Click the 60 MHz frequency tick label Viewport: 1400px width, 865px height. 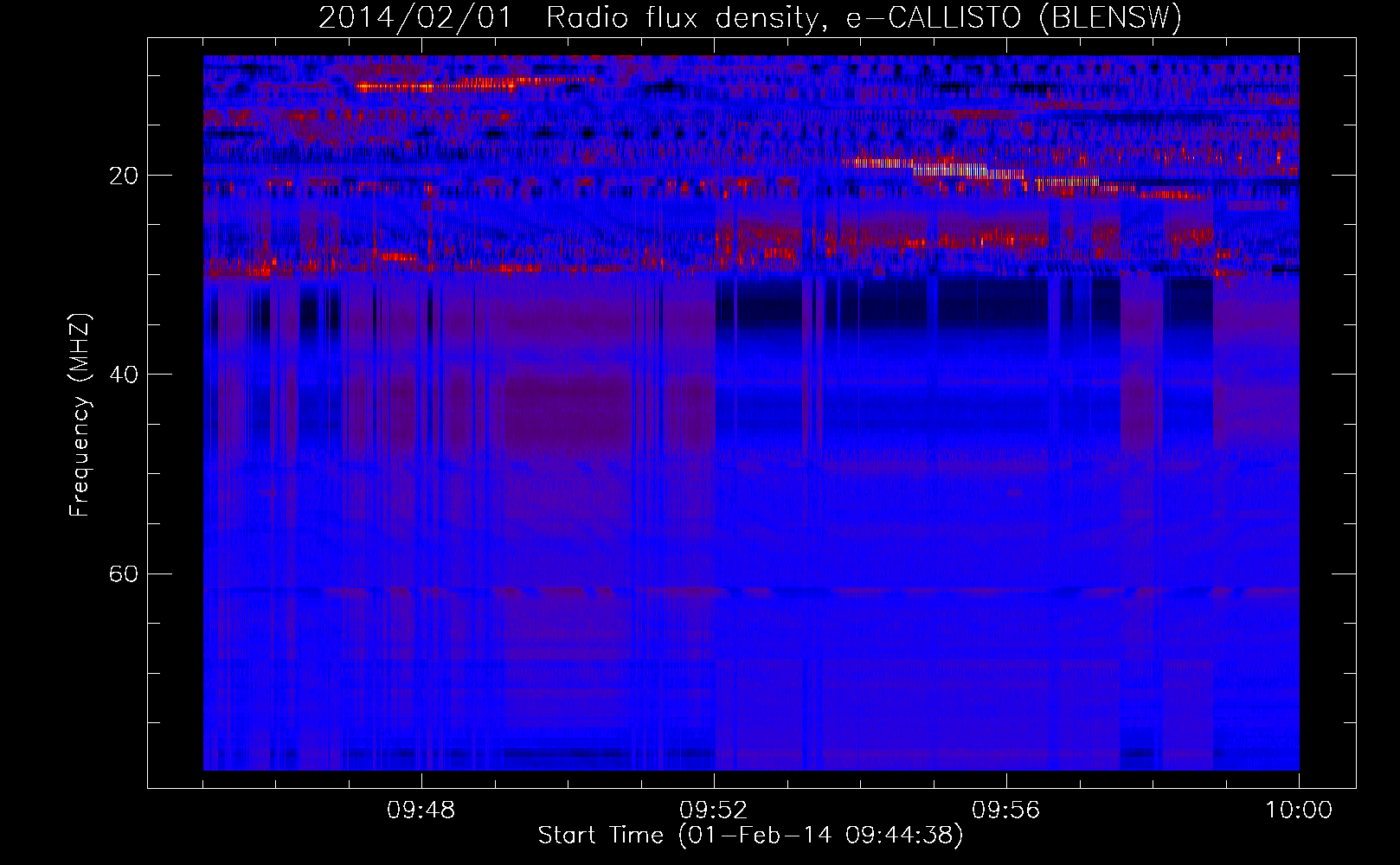point(124,573)
